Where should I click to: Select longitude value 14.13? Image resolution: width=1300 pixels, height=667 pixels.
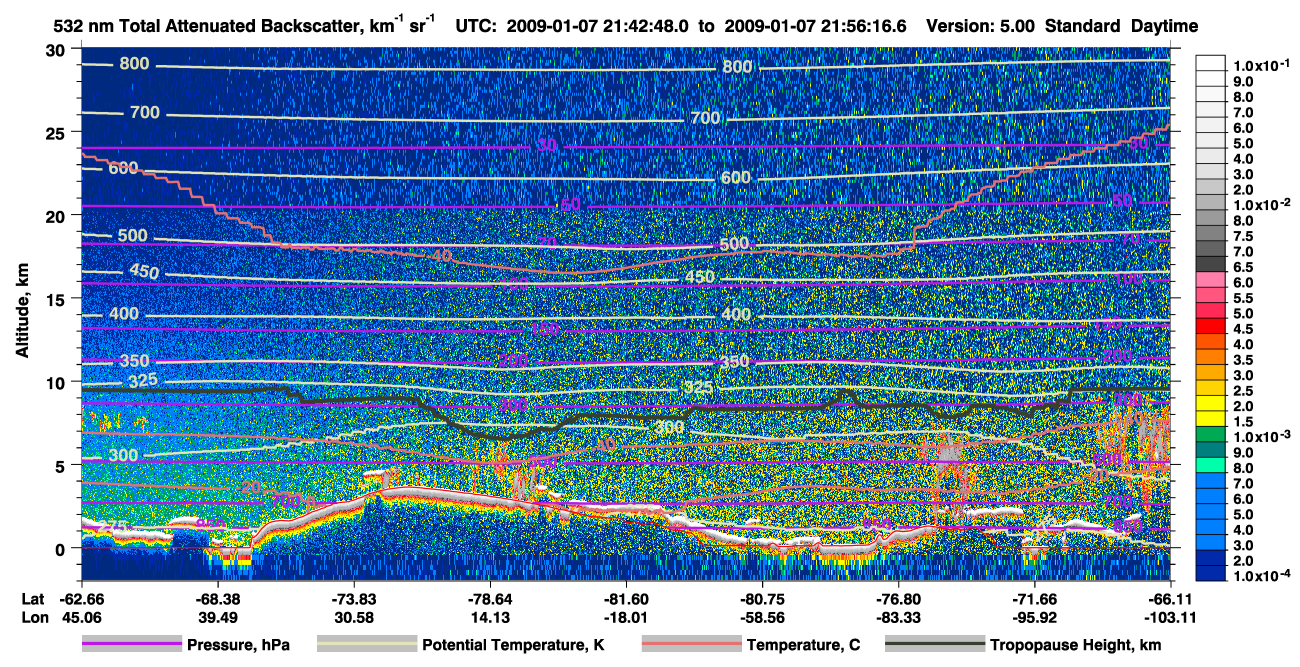click(x=489, y=617)
